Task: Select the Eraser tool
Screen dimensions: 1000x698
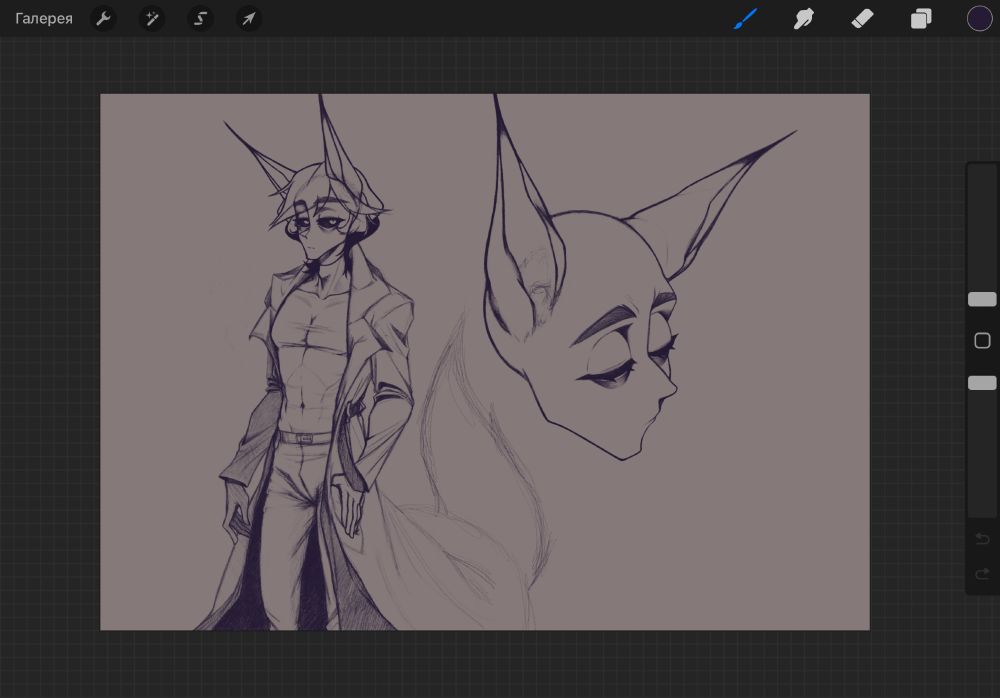Action: [x=862, y=19]
